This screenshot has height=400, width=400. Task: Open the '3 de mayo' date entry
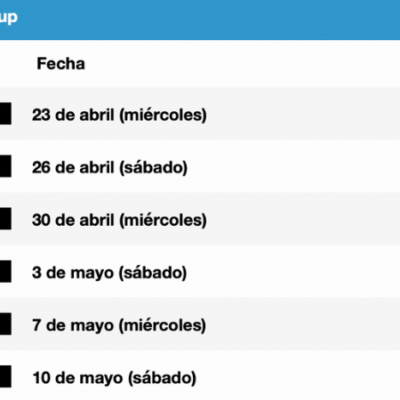[73, 273]
